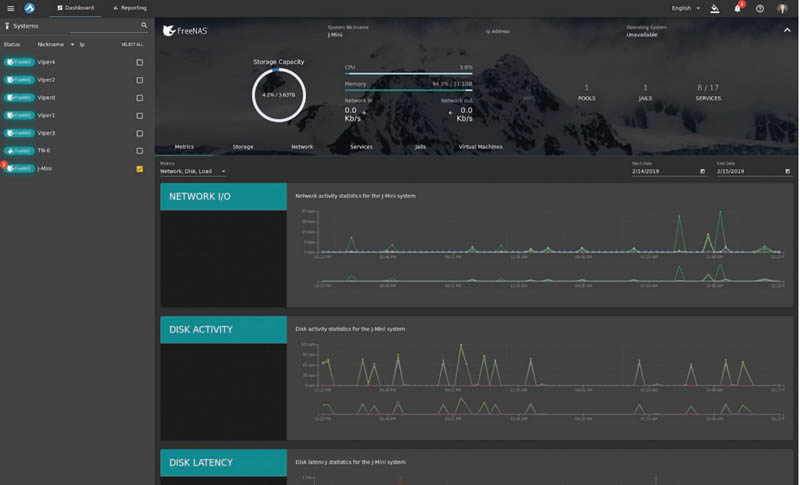Select the Virtual Machines tab
The image size is (800, 485).
click(x=480, y=147)
